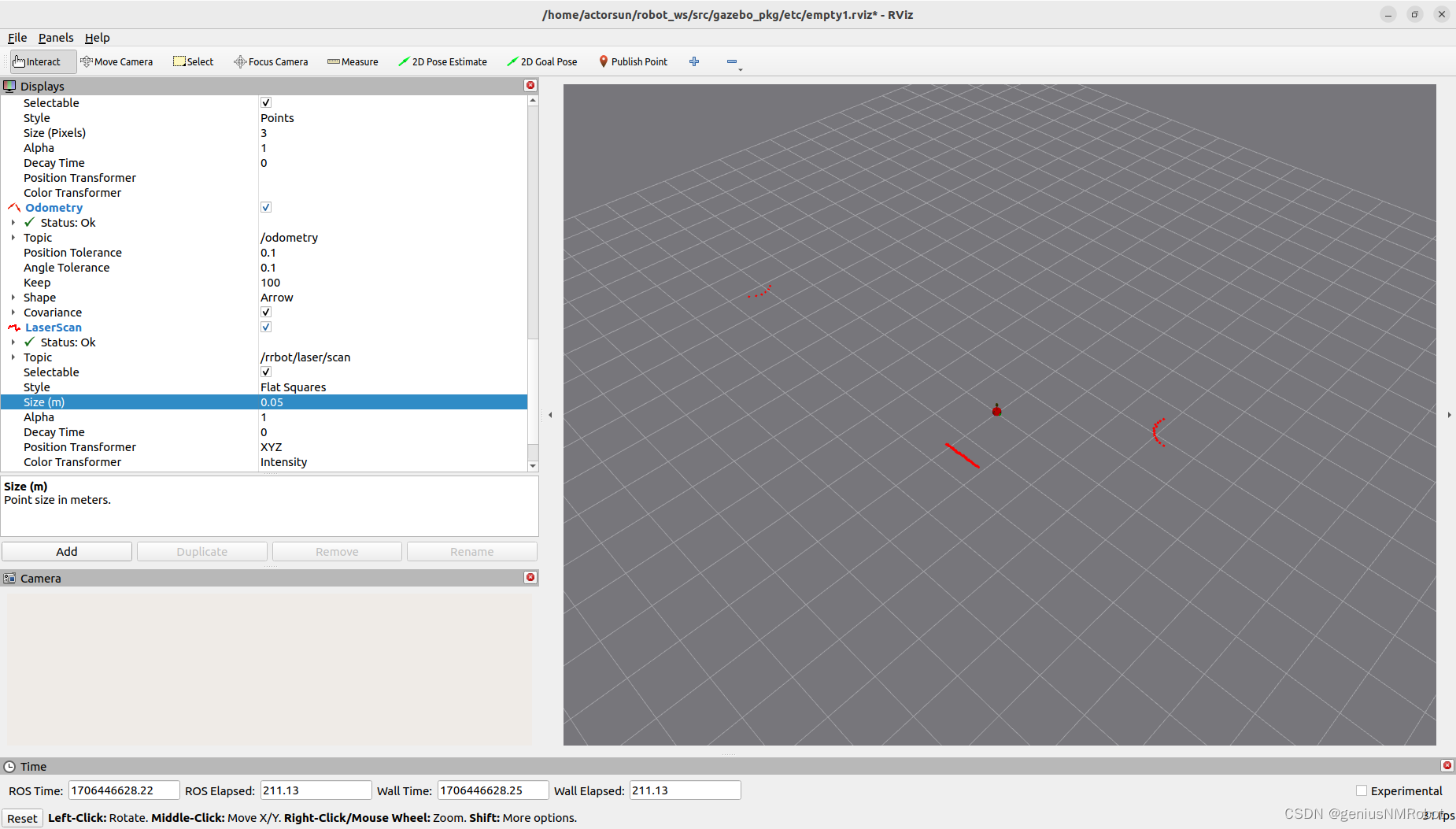Open the Measure tool
The image size is (1456, 829).
tap(353, 61)
